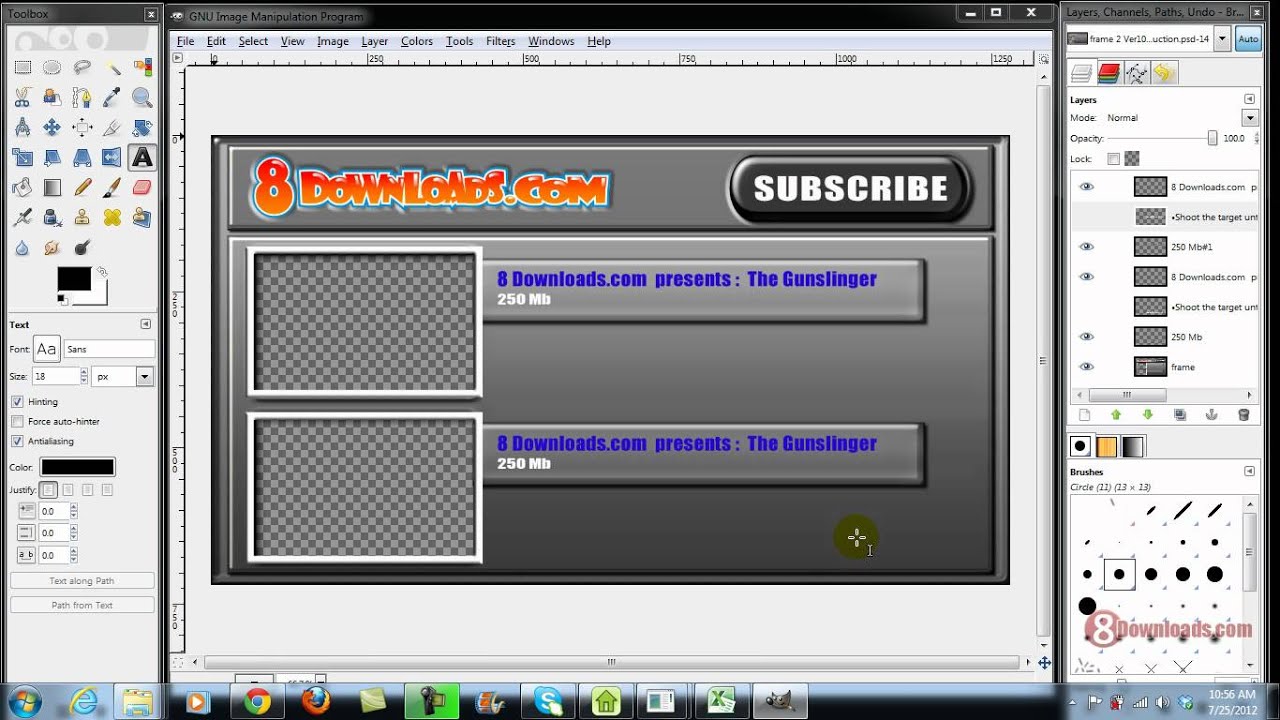Select the frame layer row

[x=1164, y=367]
